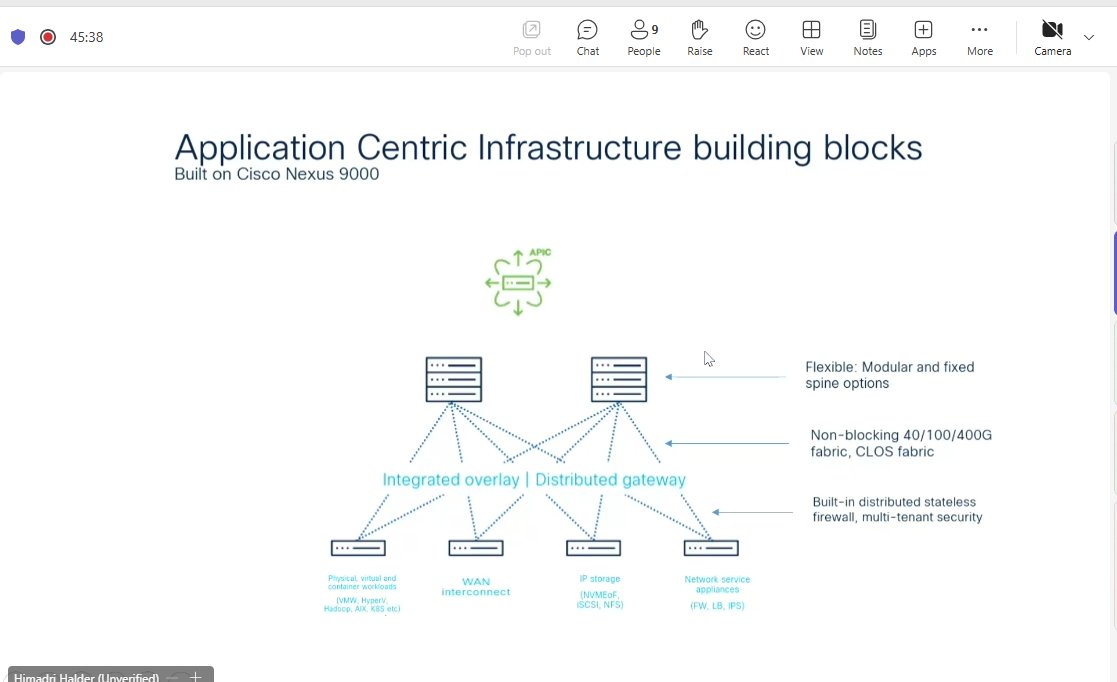Open the meeting Notes
The width and height of the screenshot is (1117, 682).
click(x=867, y=36)
